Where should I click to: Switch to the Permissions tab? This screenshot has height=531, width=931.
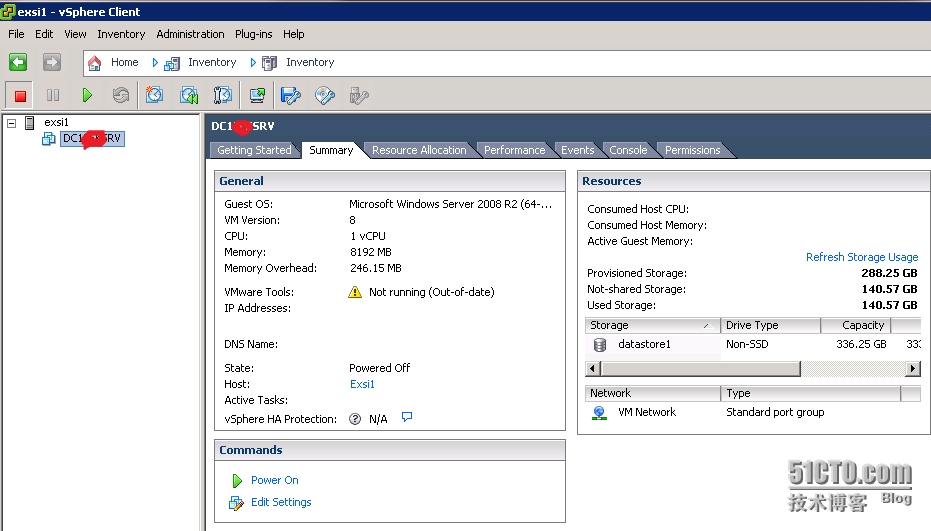point(692,150)
